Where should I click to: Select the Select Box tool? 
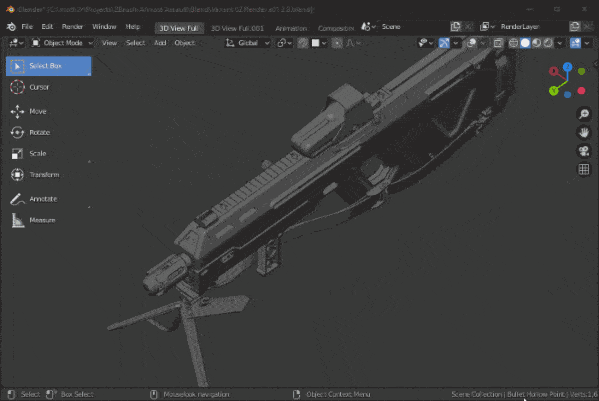click(x=49, y=66)
